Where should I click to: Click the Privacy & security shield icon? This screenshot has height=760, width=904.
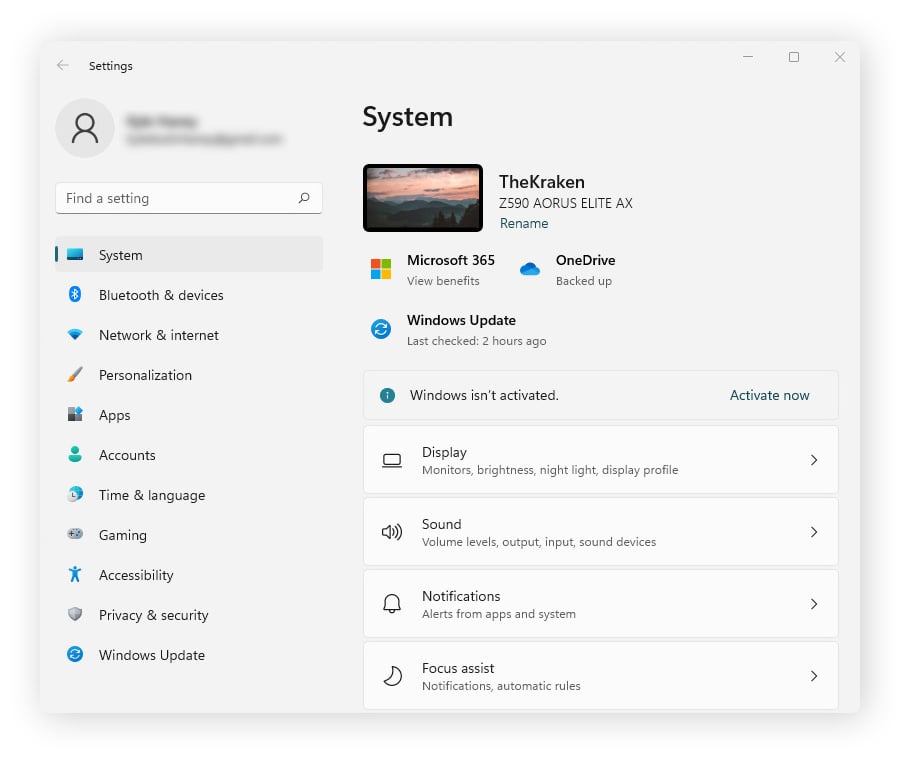click(x=75, y=615)
